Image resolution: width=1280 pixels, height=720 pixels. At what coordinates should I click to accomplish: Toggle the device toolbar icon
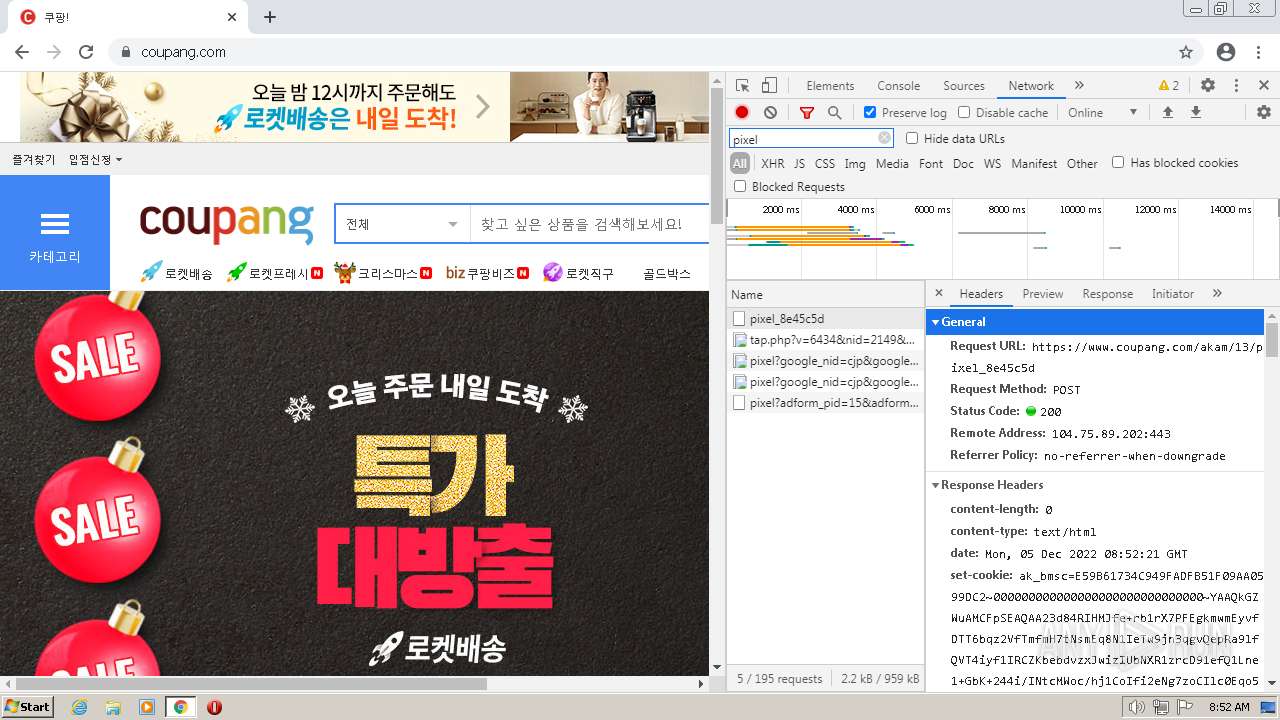coord(769,86)
